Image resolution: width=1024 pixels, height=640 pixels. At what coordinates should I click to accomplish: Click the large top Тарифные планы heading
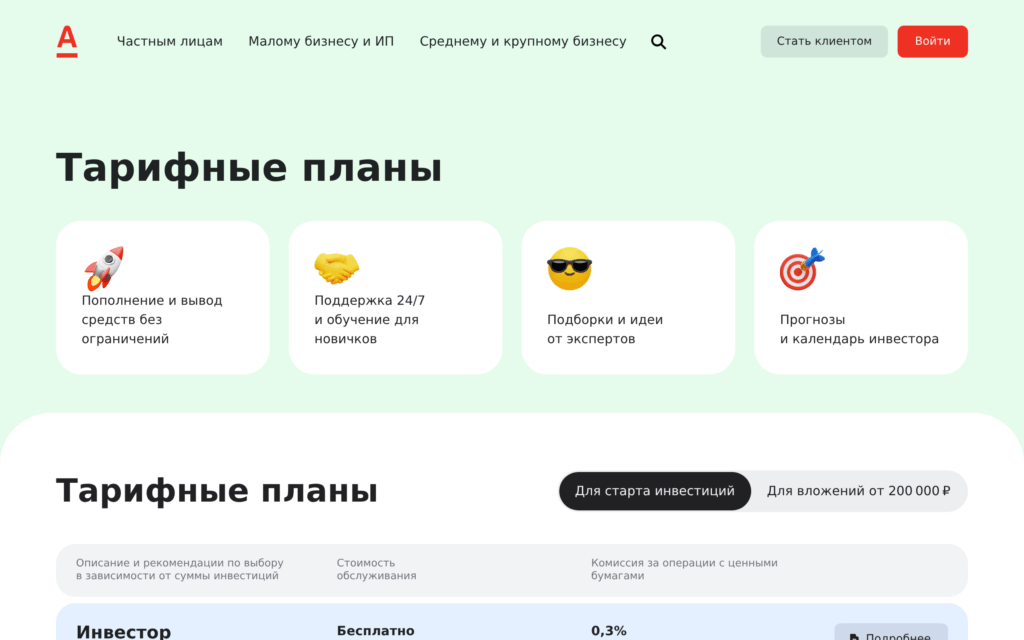(249, 168)
